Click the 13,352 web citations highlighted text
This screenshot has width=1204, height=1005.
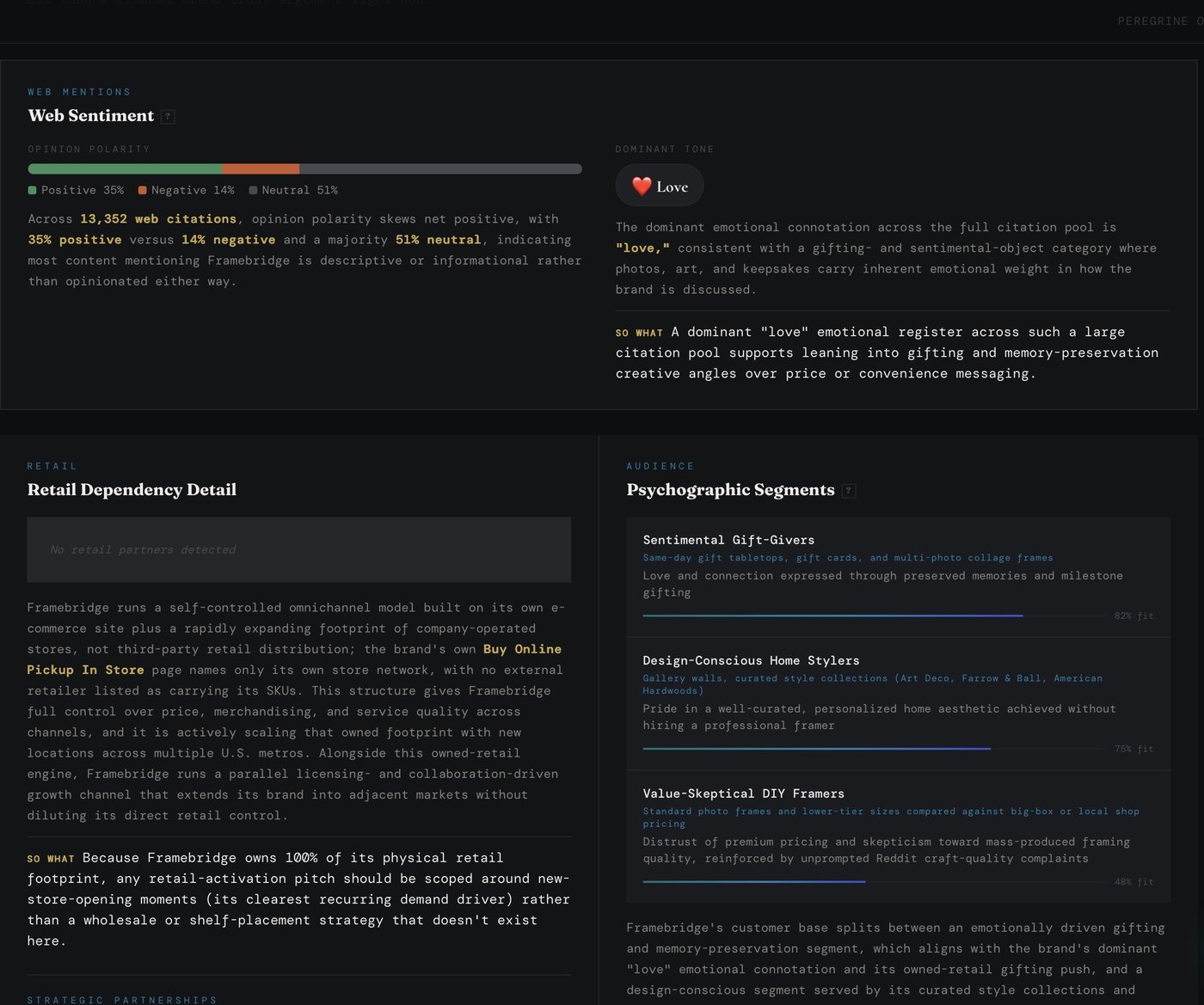(x=158, y=219)
